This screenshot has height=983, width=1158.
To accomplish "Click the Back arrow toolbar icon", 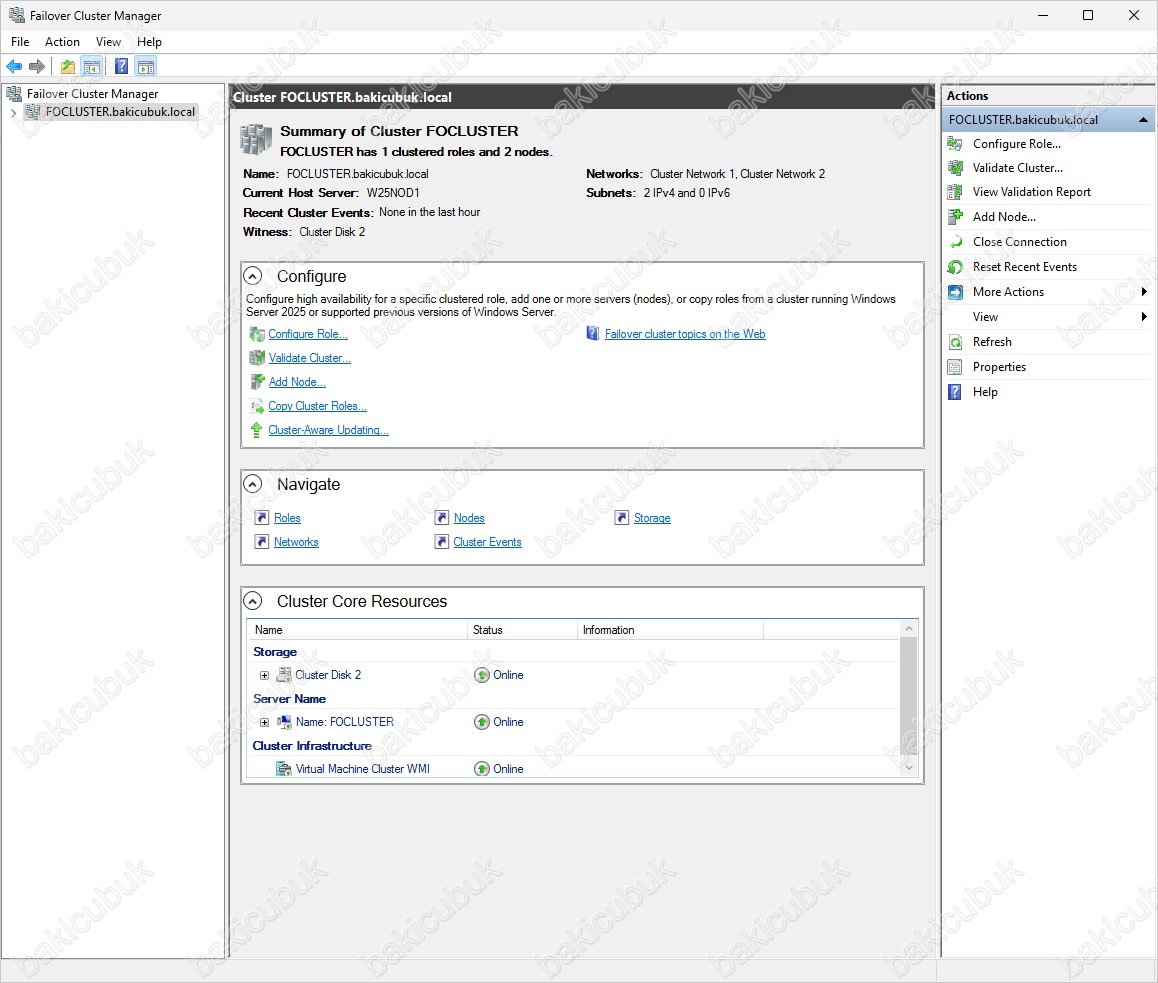I will [13, 66].
